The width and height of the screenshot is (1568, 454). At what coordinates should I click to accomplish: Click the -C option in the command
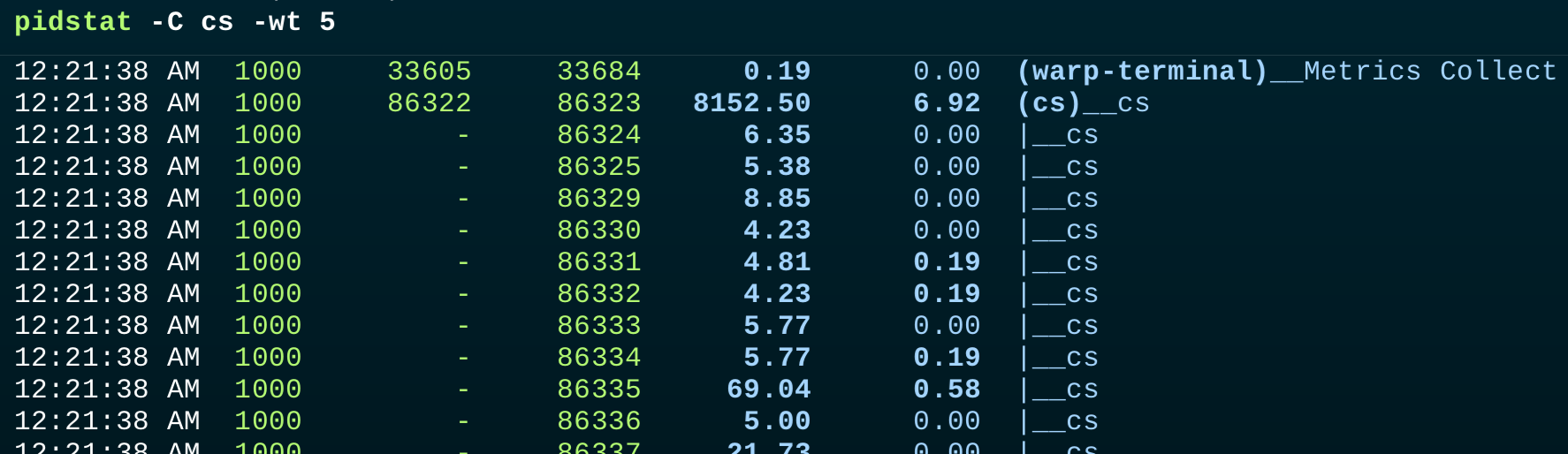pos(167,22)
